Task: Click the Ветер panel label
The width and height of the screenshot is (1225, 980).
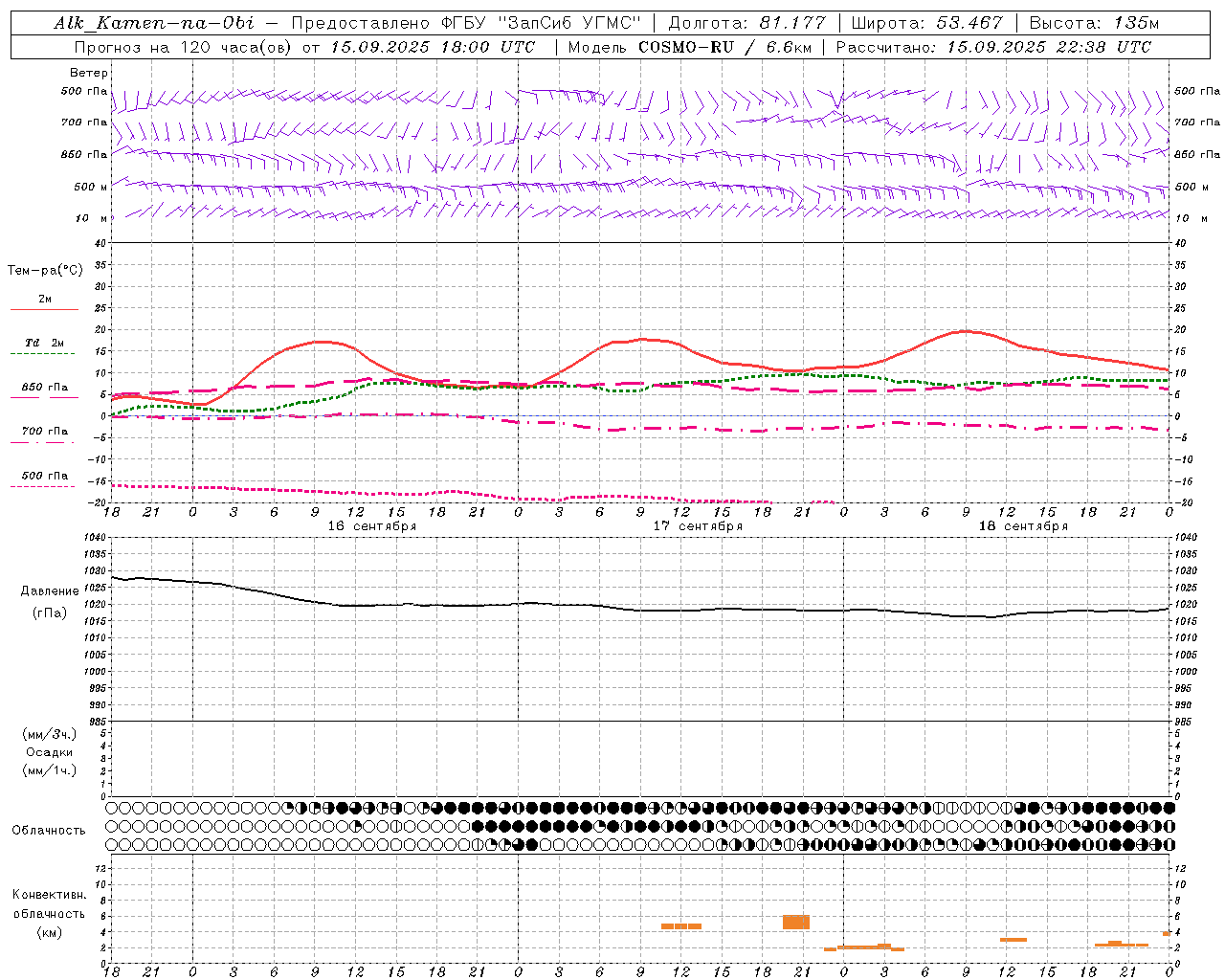Action: tap(89, 73)
